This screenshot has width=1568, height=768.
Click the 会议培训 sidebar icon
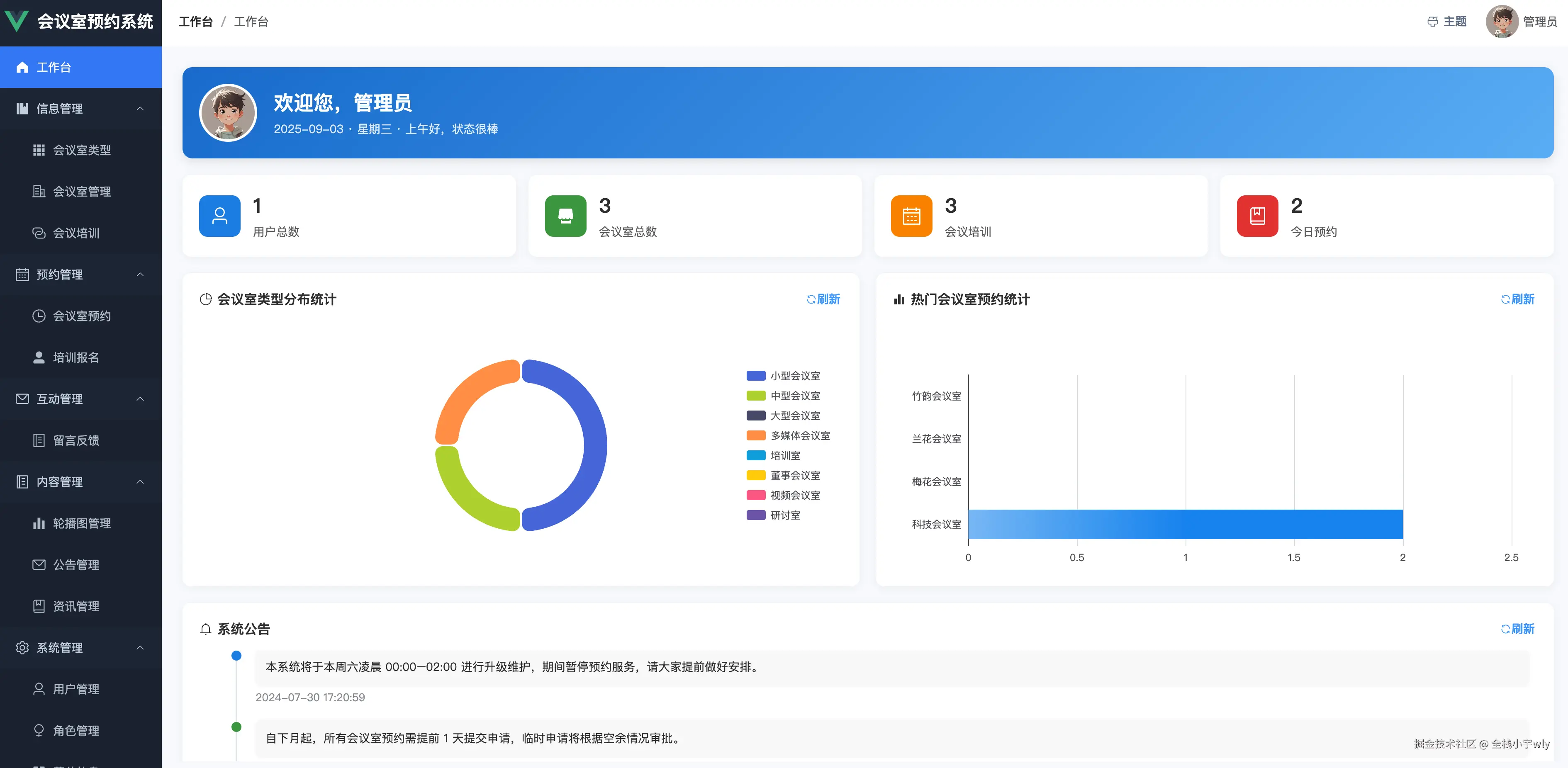(39, 233)
